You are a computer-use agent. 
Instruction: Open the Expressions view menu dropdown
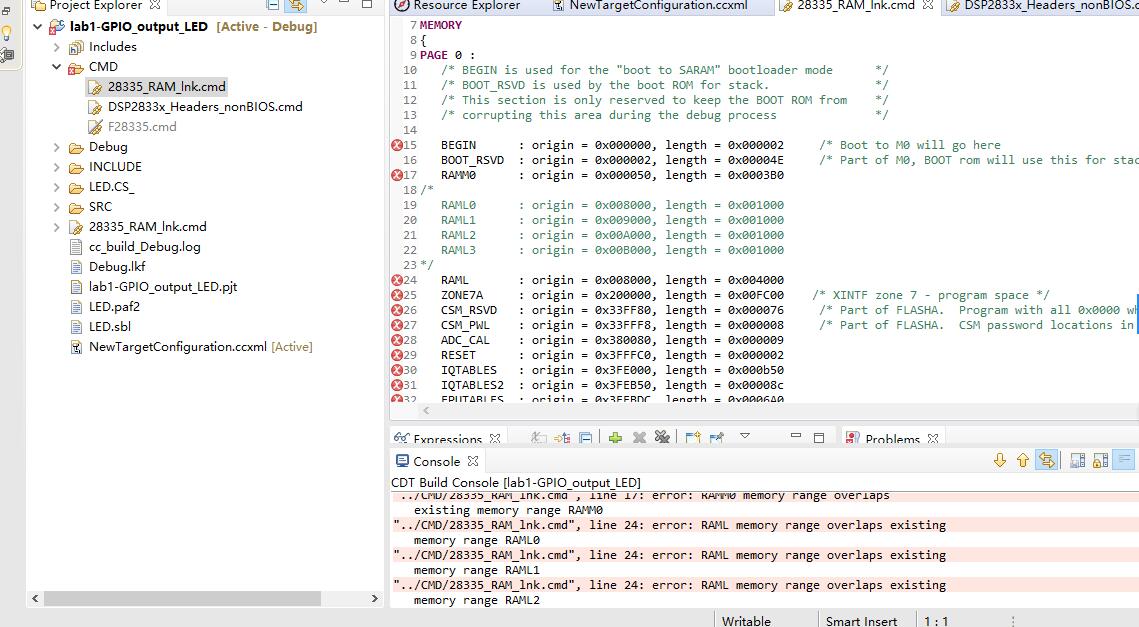pyautogui.click(x=745, y=436)
